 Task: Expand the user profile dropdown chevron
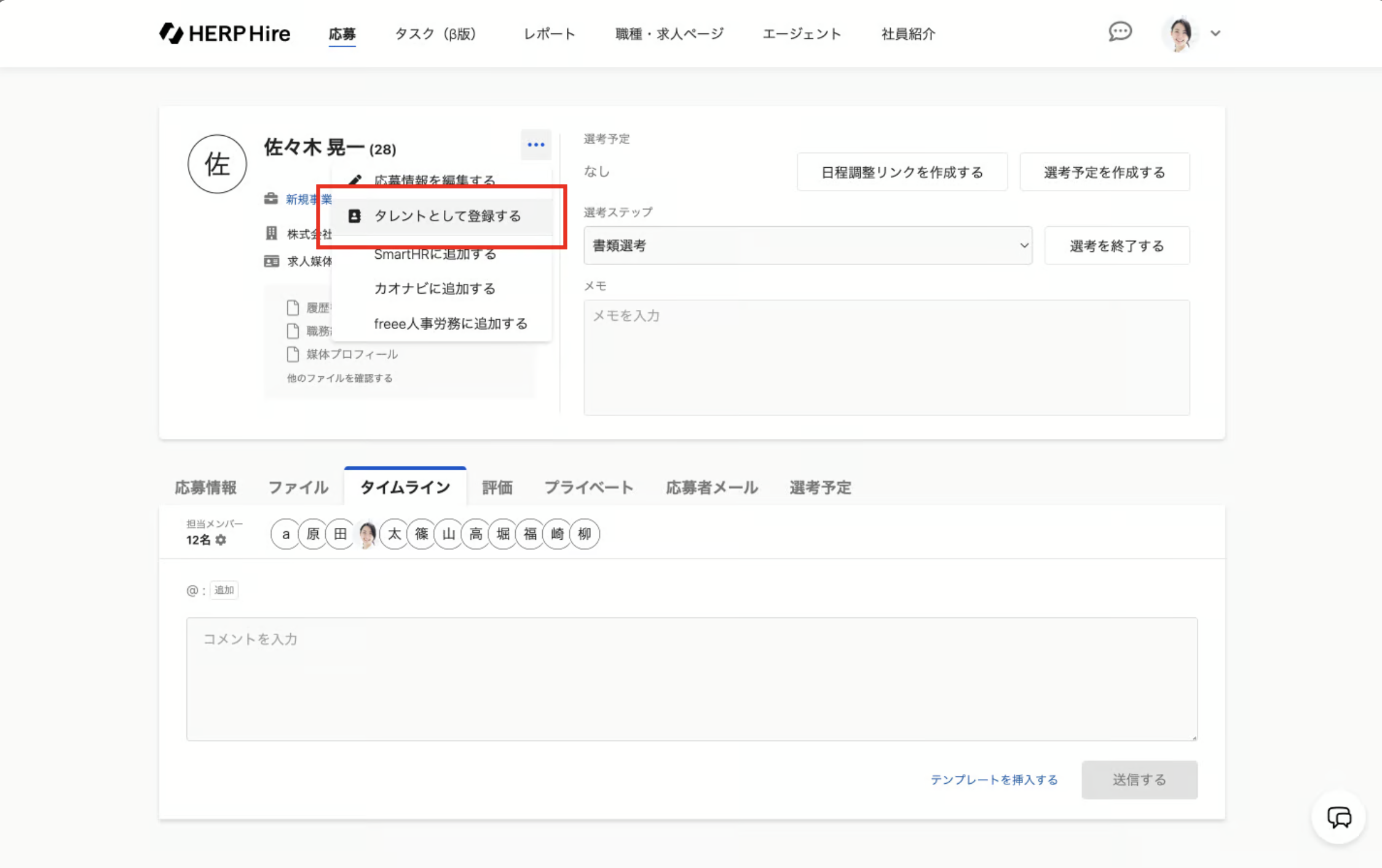point(1215,33)
